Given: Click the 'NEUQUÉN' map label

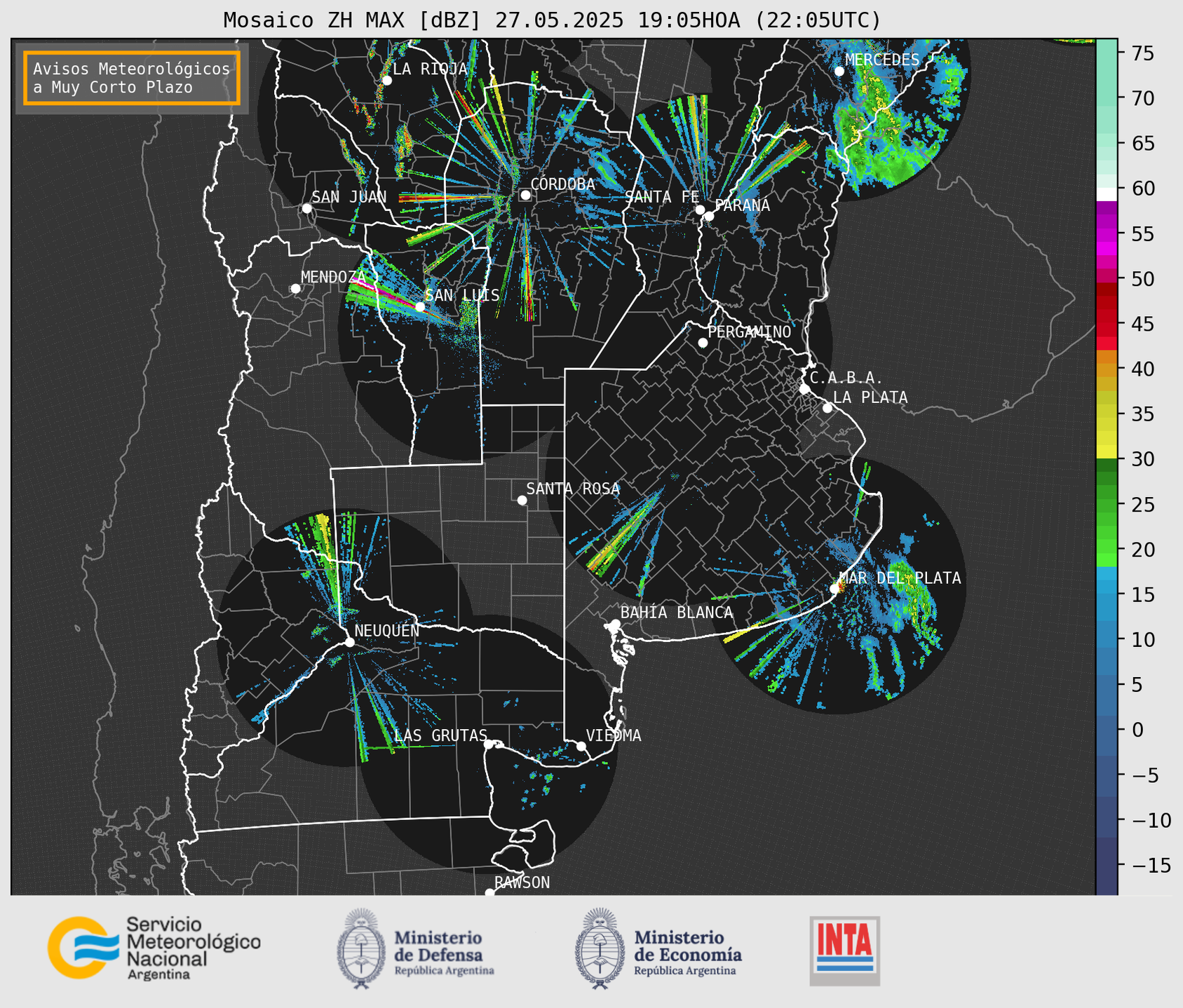Looking at the screenshot, I should coord(387,631).
